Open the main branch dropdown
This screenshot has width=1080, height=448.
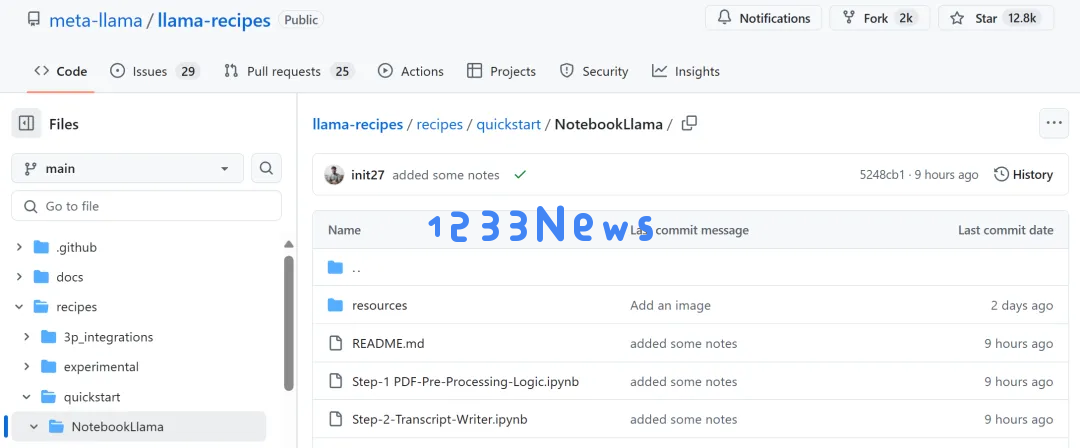point(127,168)
